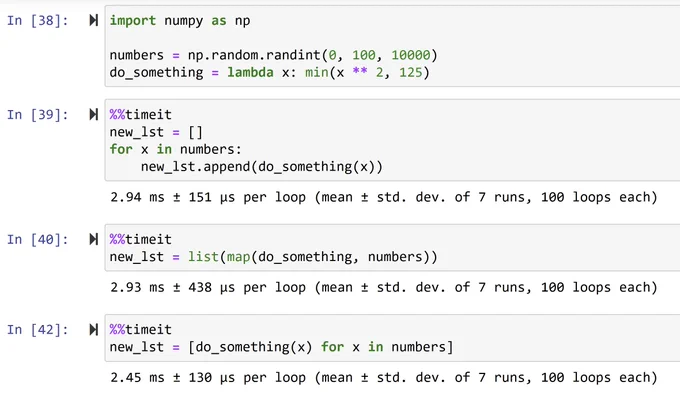Click the '%%timeit' line in cell 40
Viewport: 680px width, 393px height.
click(141, 239)
